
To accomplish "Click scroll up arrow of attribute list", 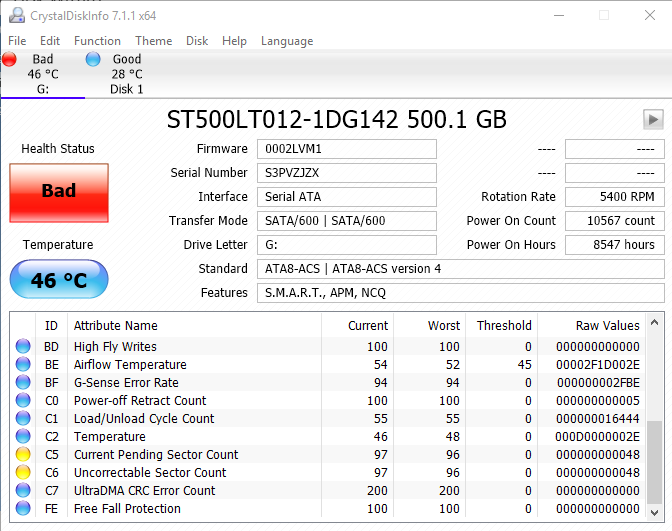I will tap(654, 322).
